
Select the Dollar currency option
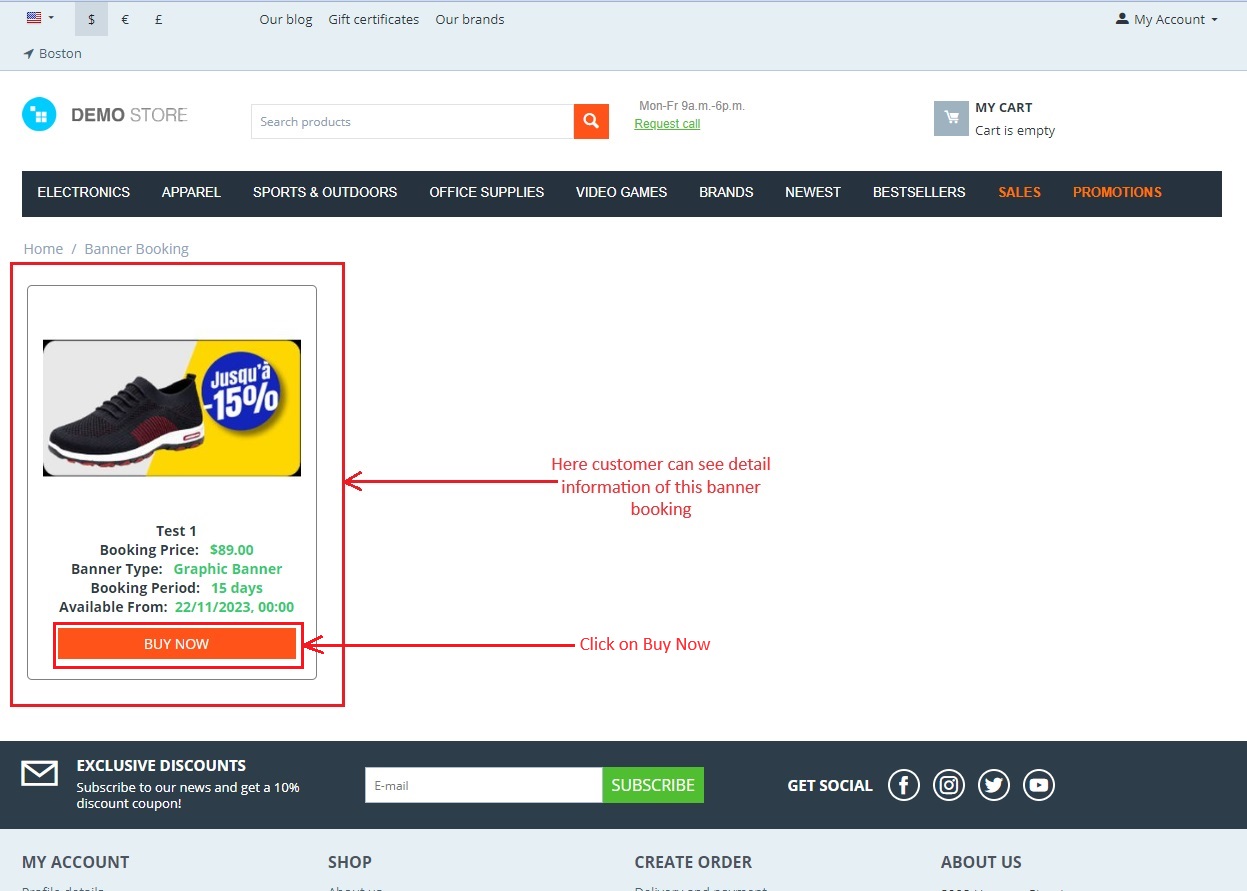(91, 19)
